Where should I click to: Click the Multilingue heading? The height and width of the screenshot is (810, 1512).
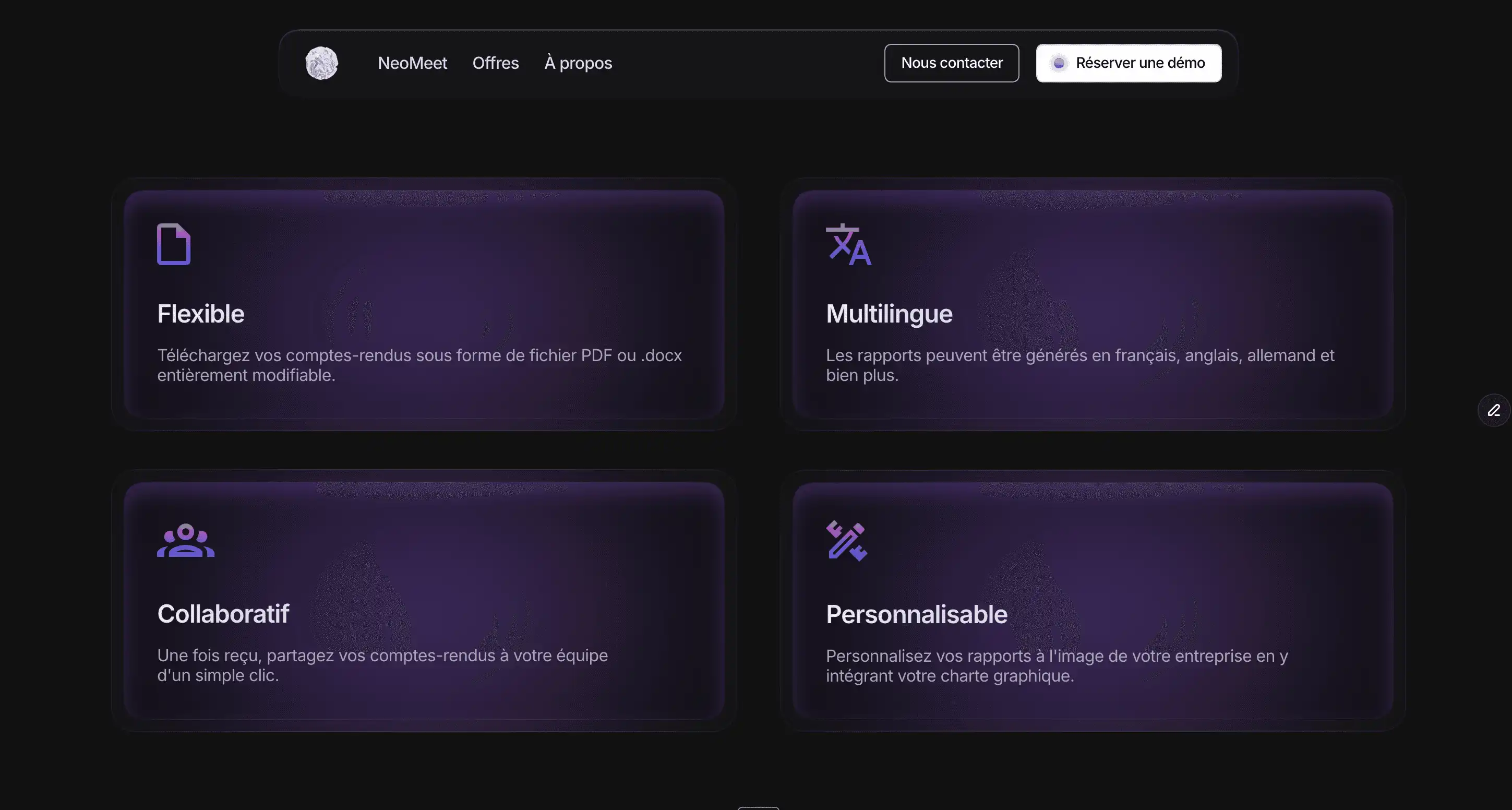tap(889, 314)
